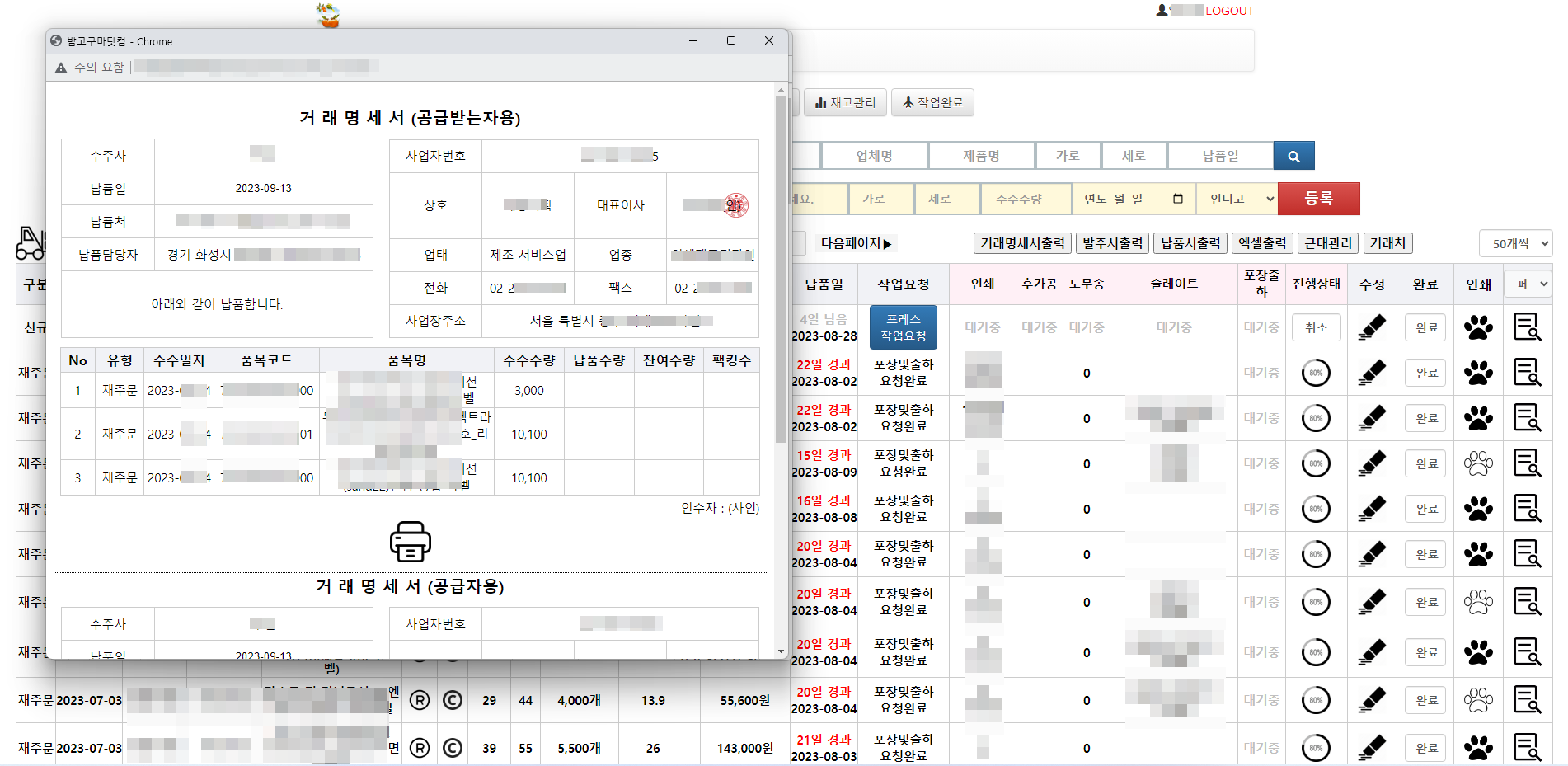Open 재고관리 with the bar chart icon

pos(845,102)
